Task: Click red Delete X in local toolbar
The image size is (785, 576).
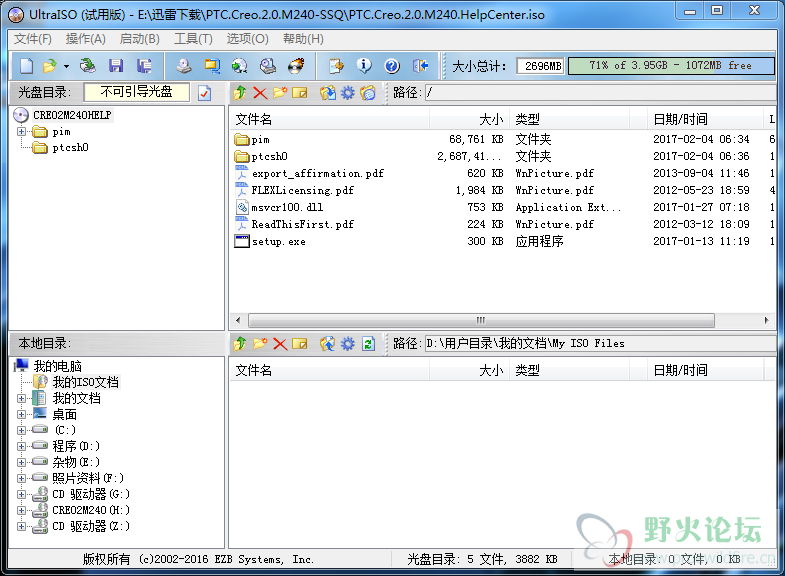Action: [x=280, y=344]
